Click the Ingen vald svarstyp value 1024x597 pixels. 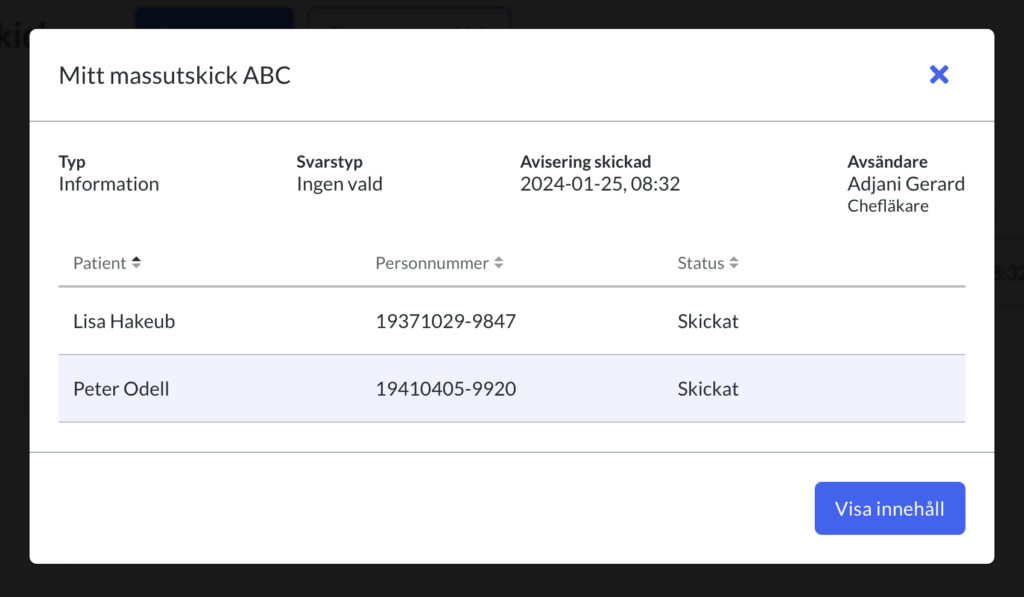[x=340, y=184]
